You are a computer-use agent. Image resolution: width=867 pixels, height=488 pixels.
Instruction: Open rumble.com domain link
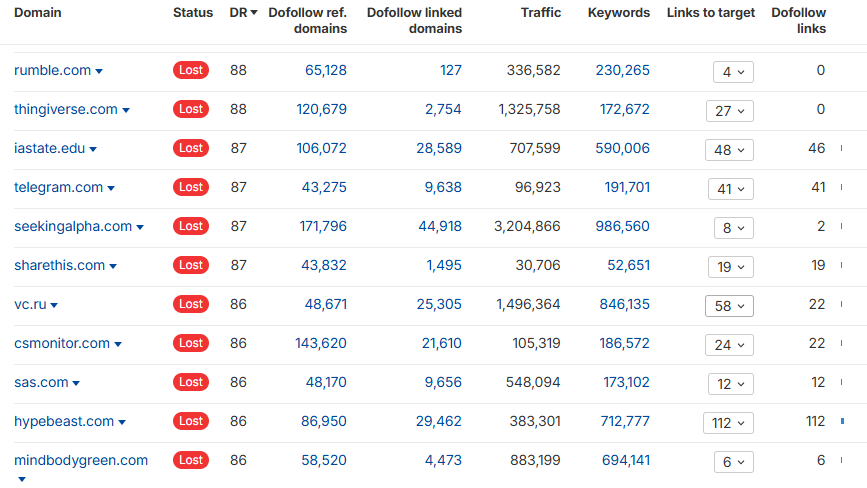coord(53,70)
